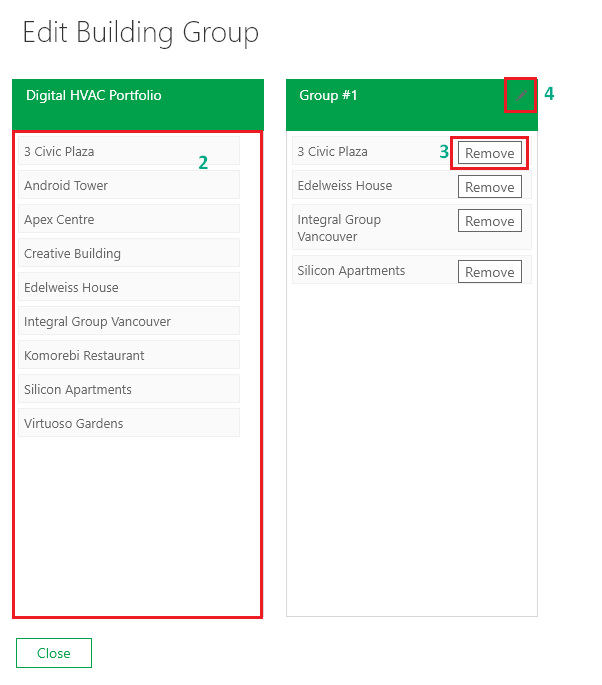Close the Edit Building Group dialog
This screenshot has width=602, height=685.
tap(54, 653)
